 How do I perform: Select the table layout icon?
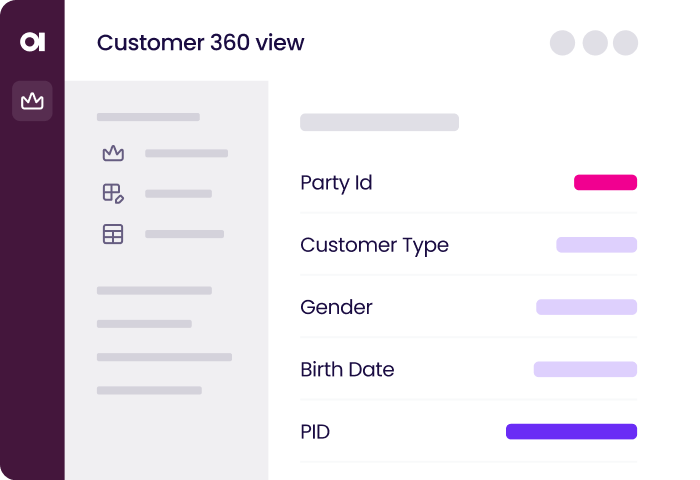pos(113,234)
